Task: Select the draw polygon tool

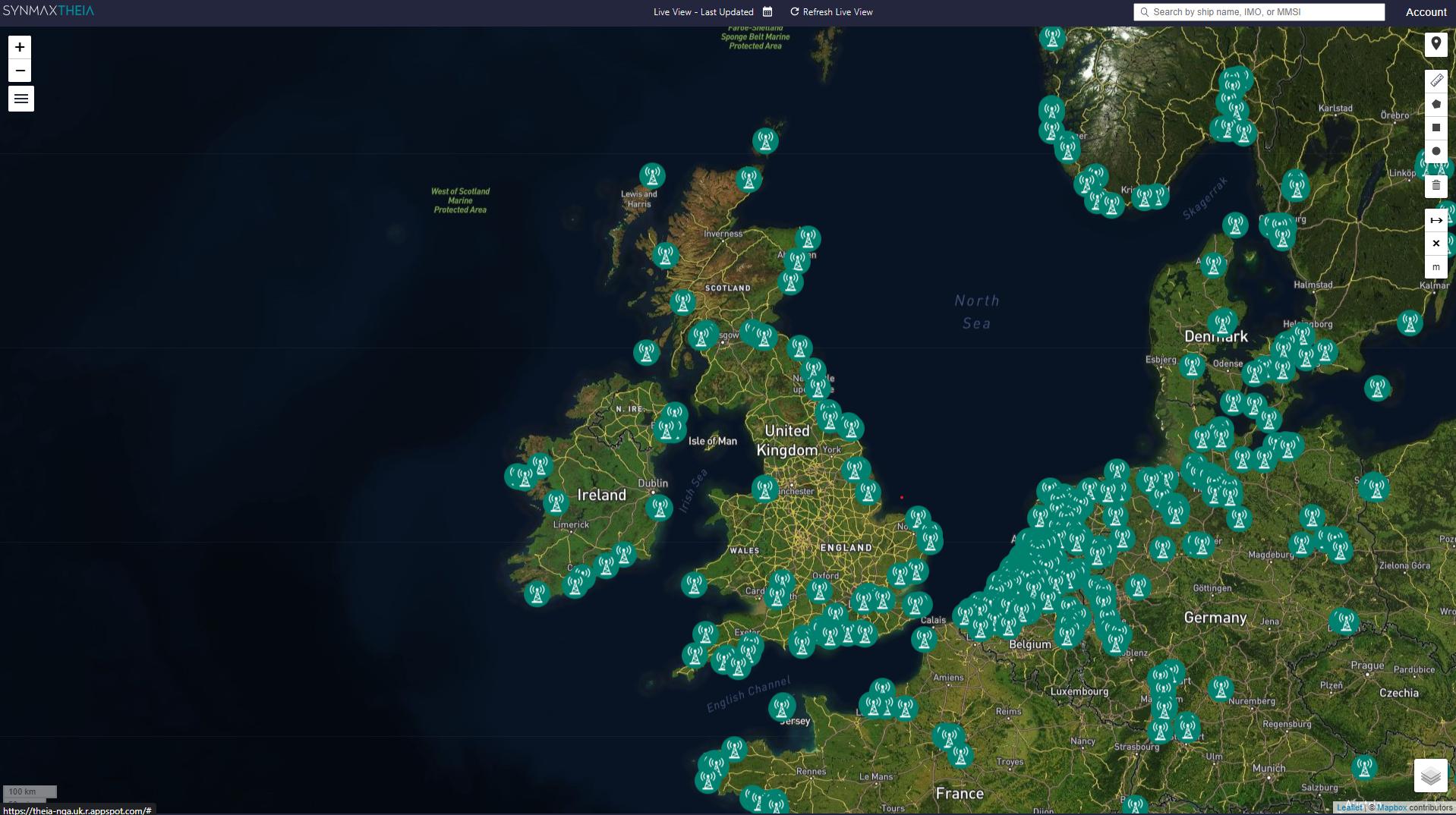Action: click(x=1436, y=104)
